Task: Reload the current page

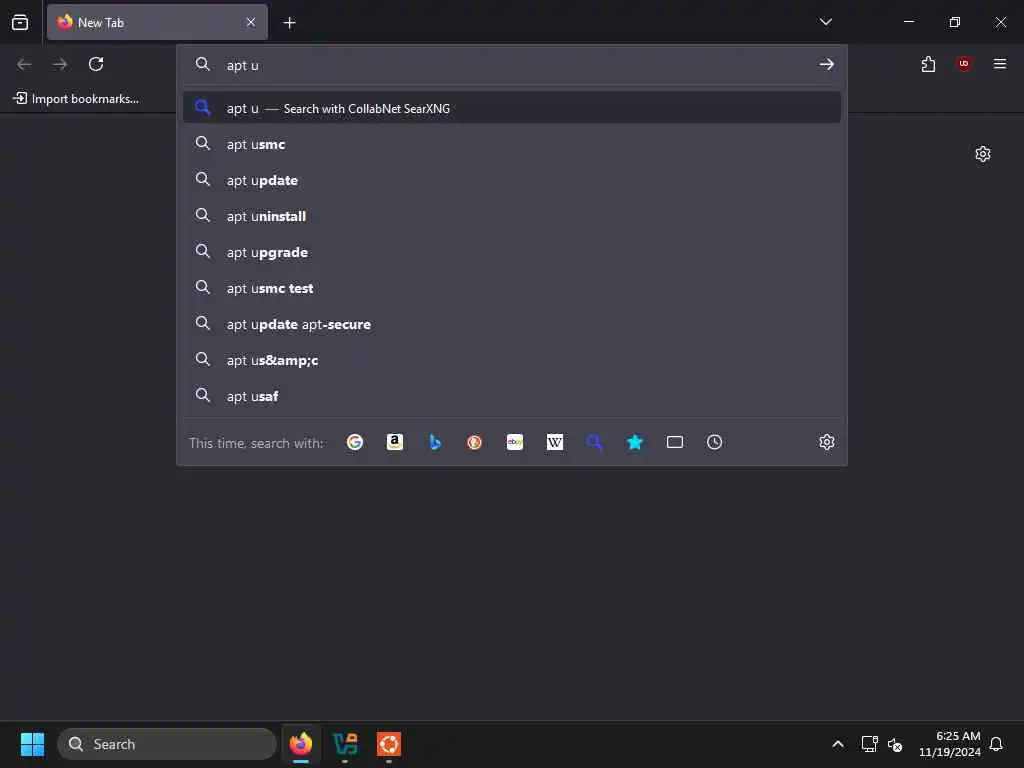Action: (x=96, y=64)
